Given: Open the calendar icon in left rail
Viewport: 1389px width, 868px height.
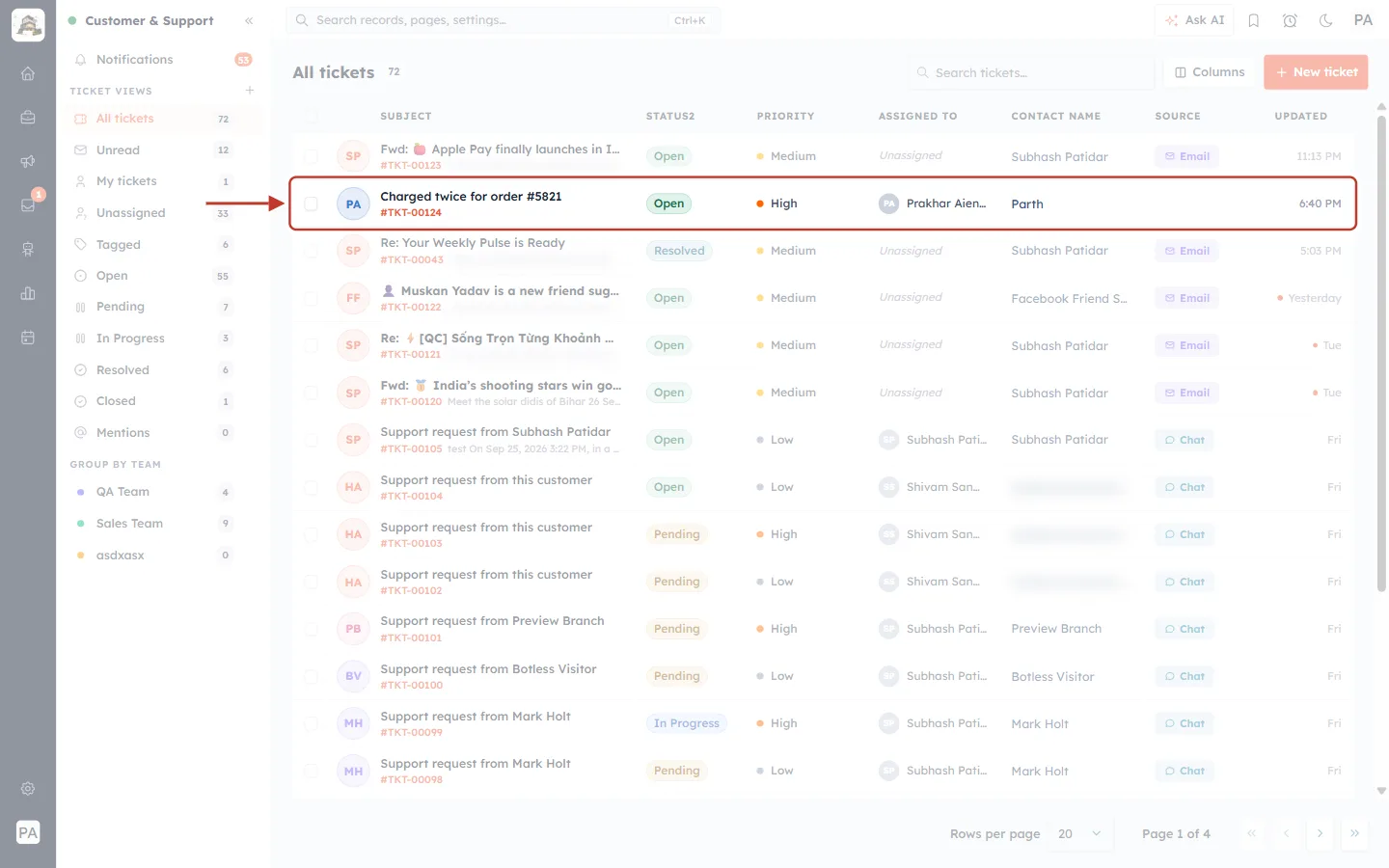Looking at the screenshot, I should pyautogui.click(x=28, y=338).
